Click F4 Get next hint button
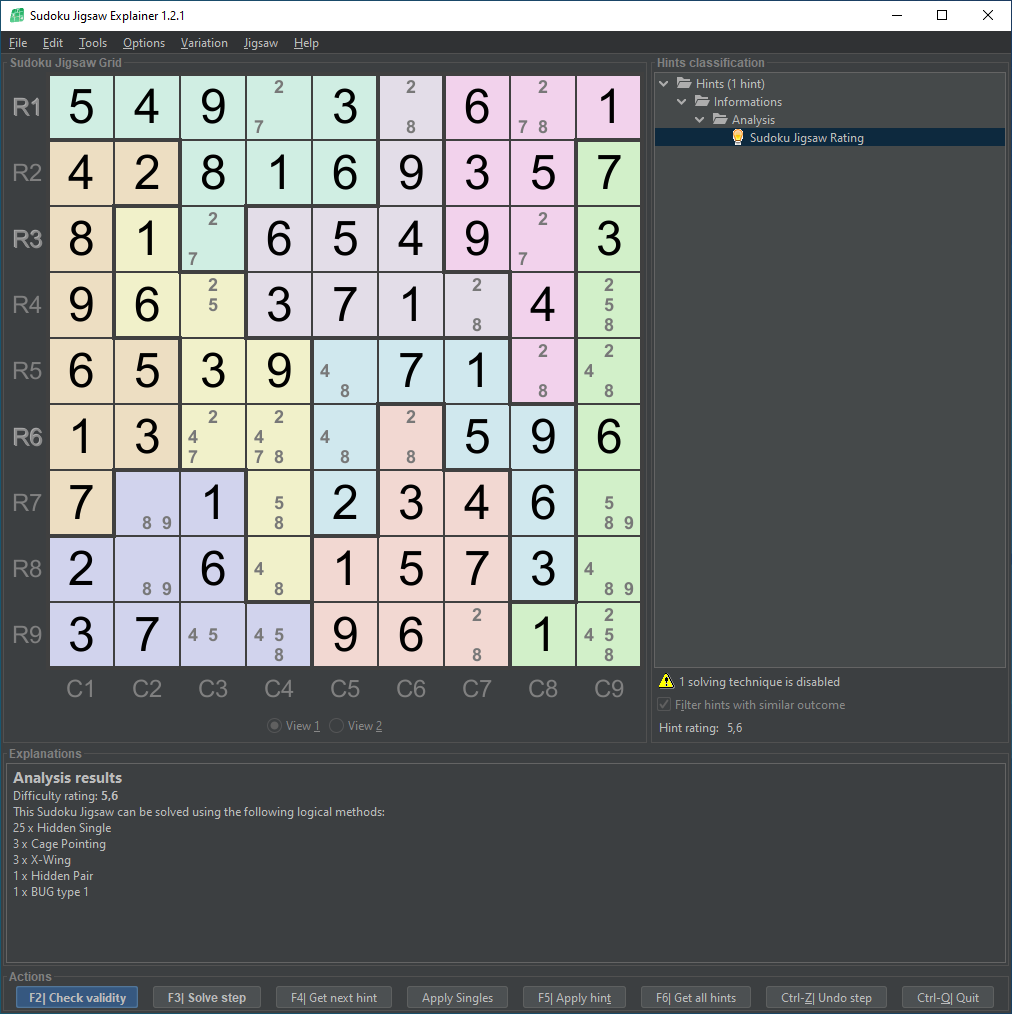The width and height of the screenshot is (1012, 1014). click(334, 997)
